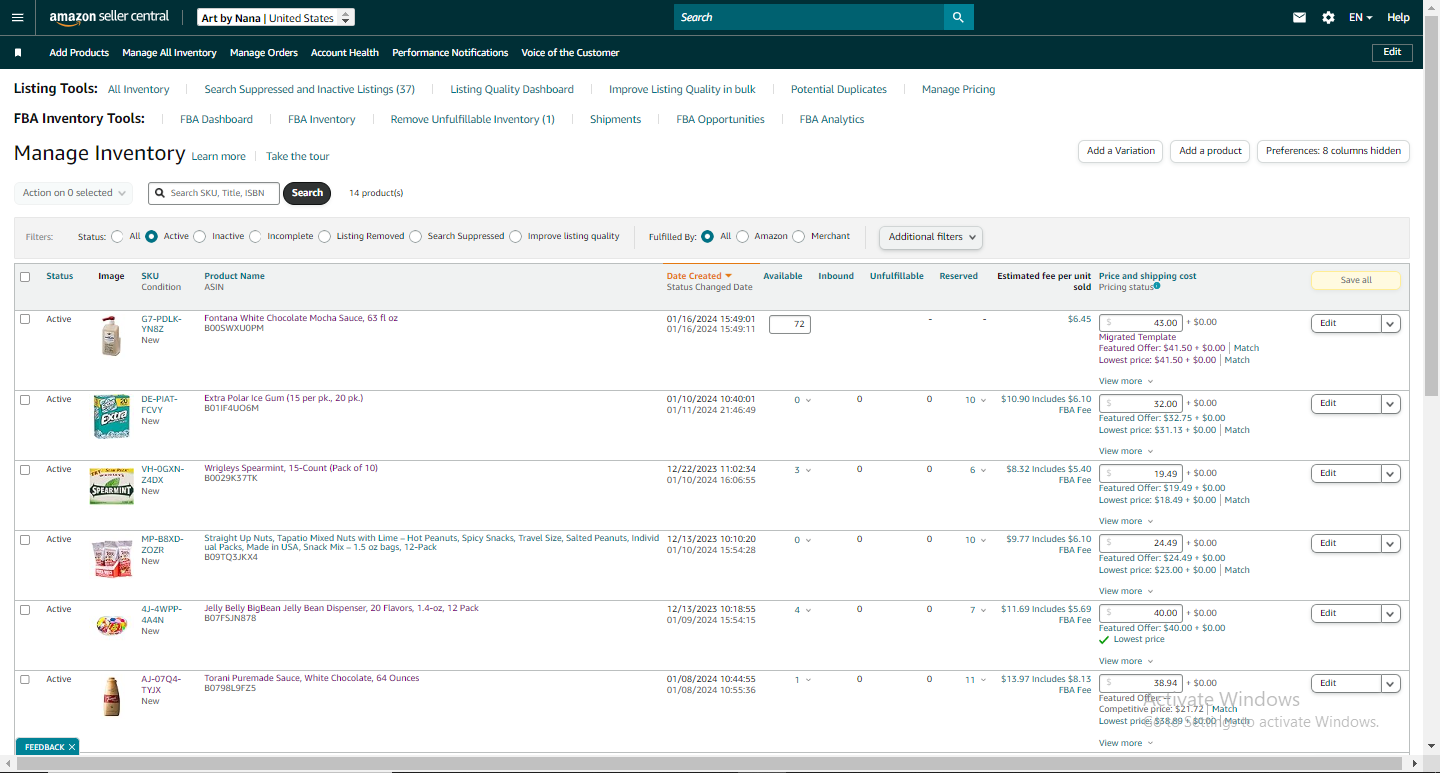Viewport: 1440px width, 773px height.
Task: Select the Incomplete status radio button
Action: coord(255,237)
